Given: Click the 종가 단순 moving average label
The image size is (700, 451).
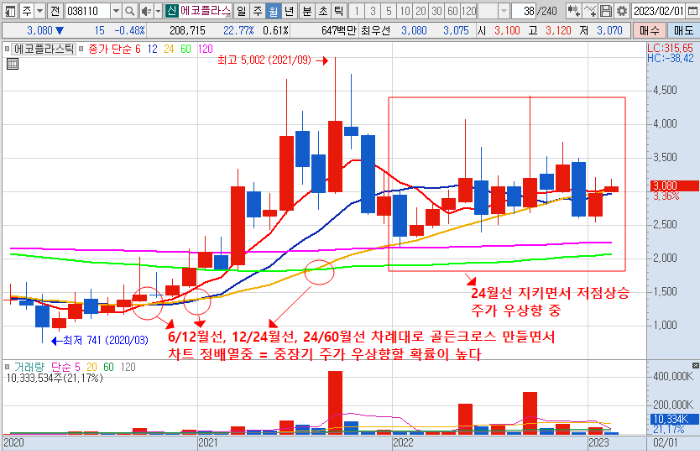Looking at the screenshot, I should [110, 49].
